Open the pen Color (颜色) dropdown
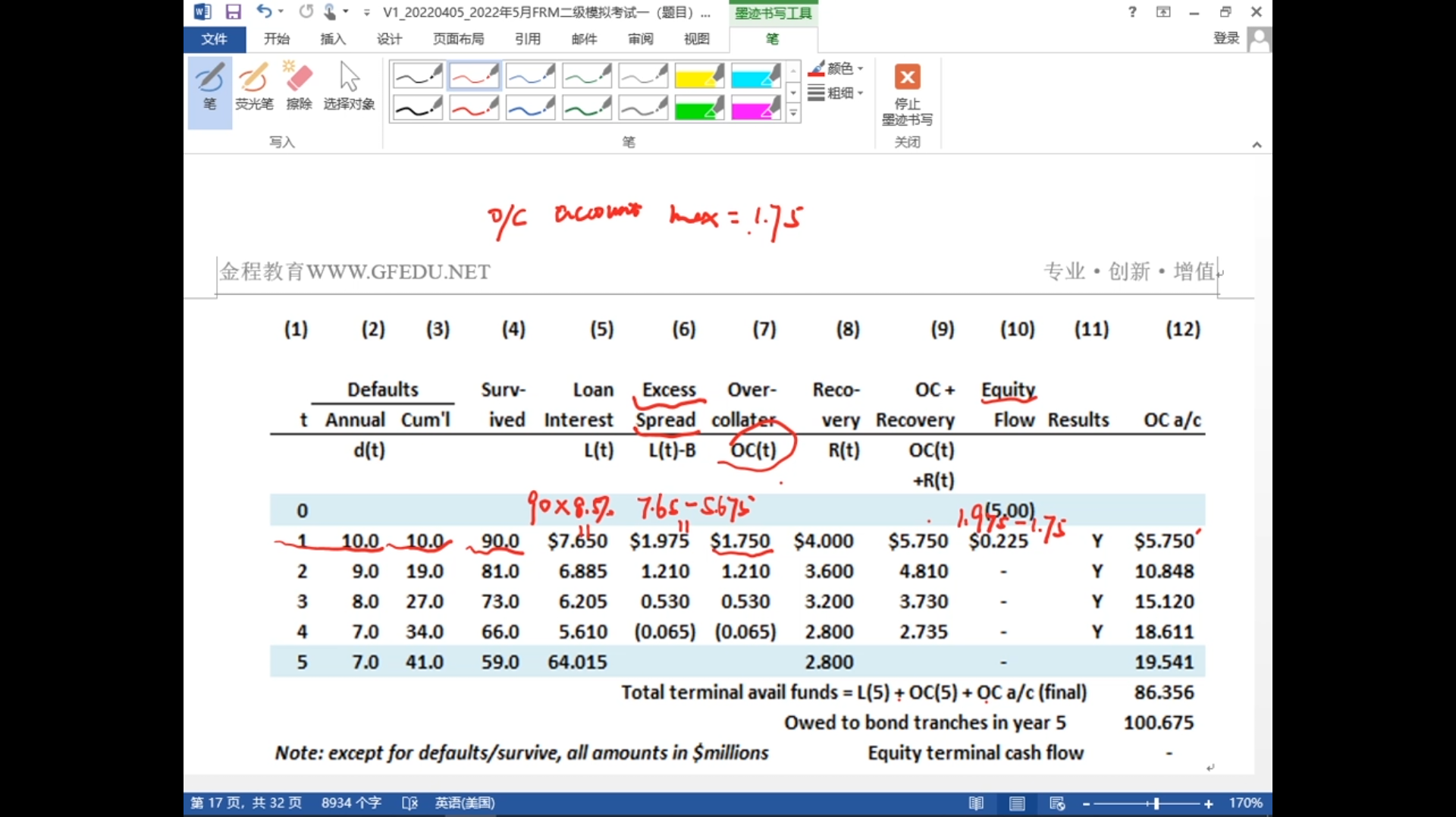1456x817 pixels. (836, 68)
